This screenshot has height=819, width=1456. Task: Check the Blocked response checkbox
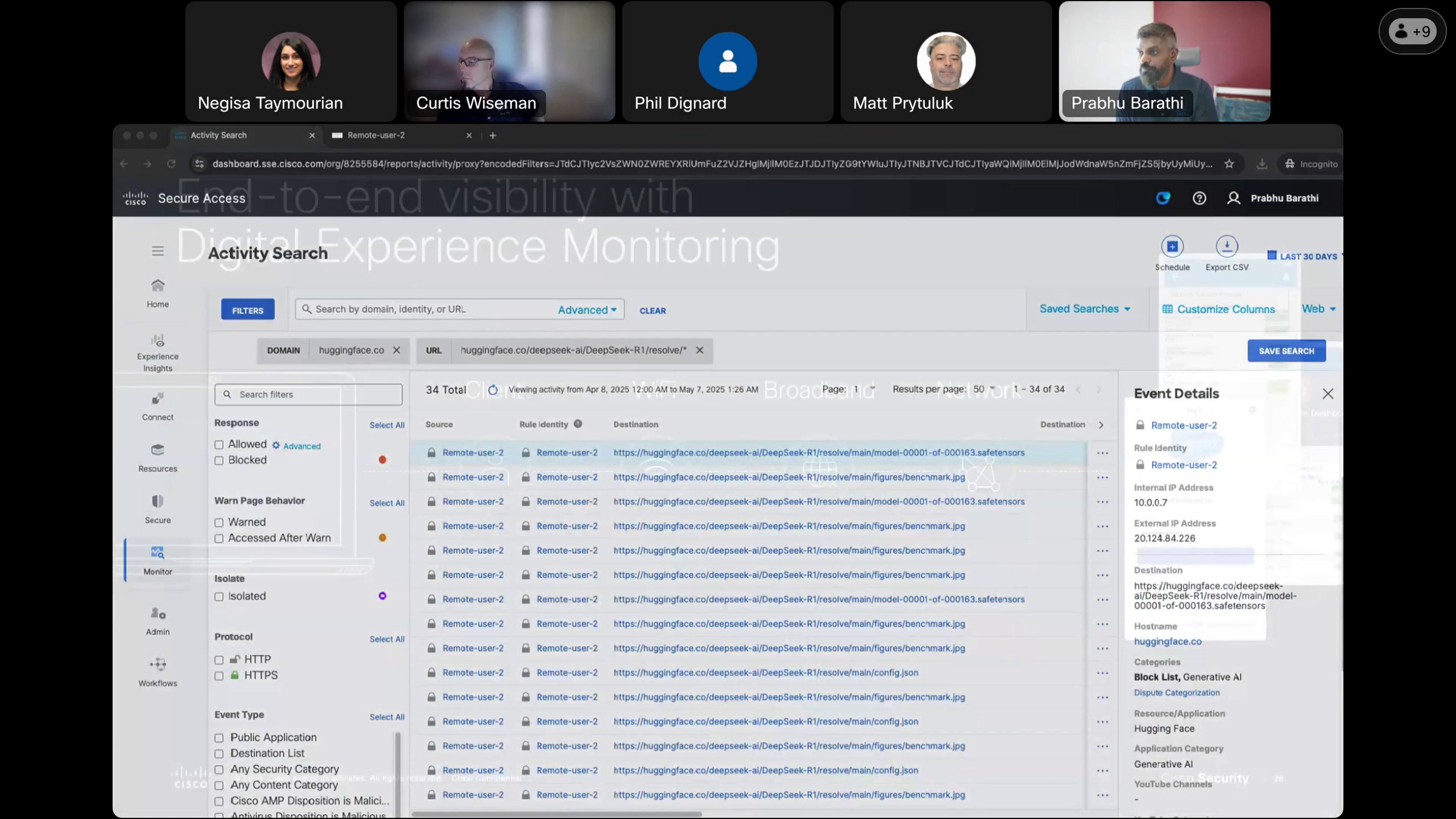(219, 461)
